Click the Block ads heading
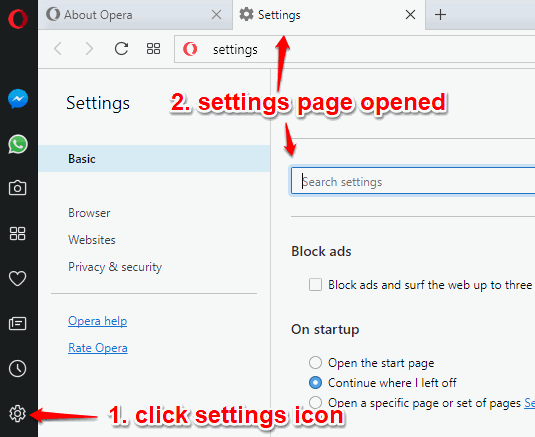Viewport: 535px width, 437px height. tap(321, 251)
